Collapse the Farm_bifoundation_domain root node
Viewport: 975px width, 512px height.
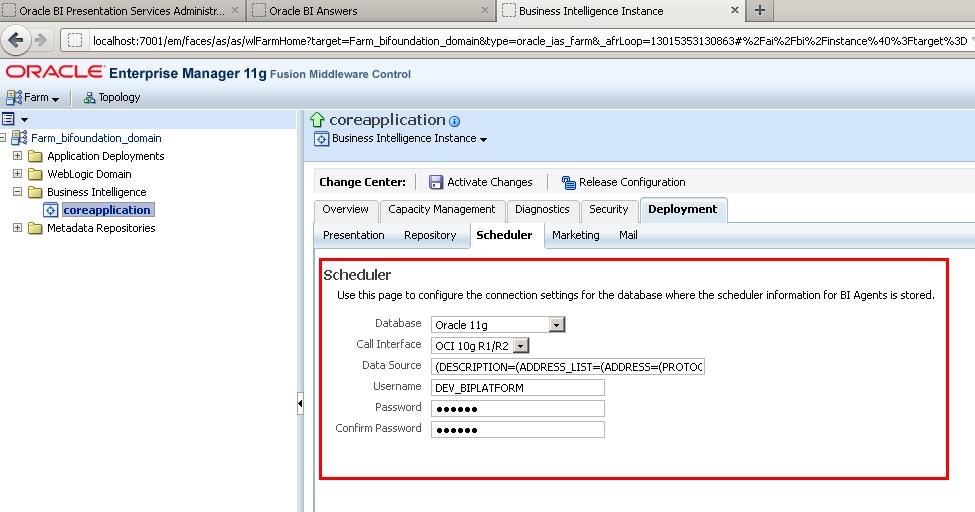pos(3,137)
